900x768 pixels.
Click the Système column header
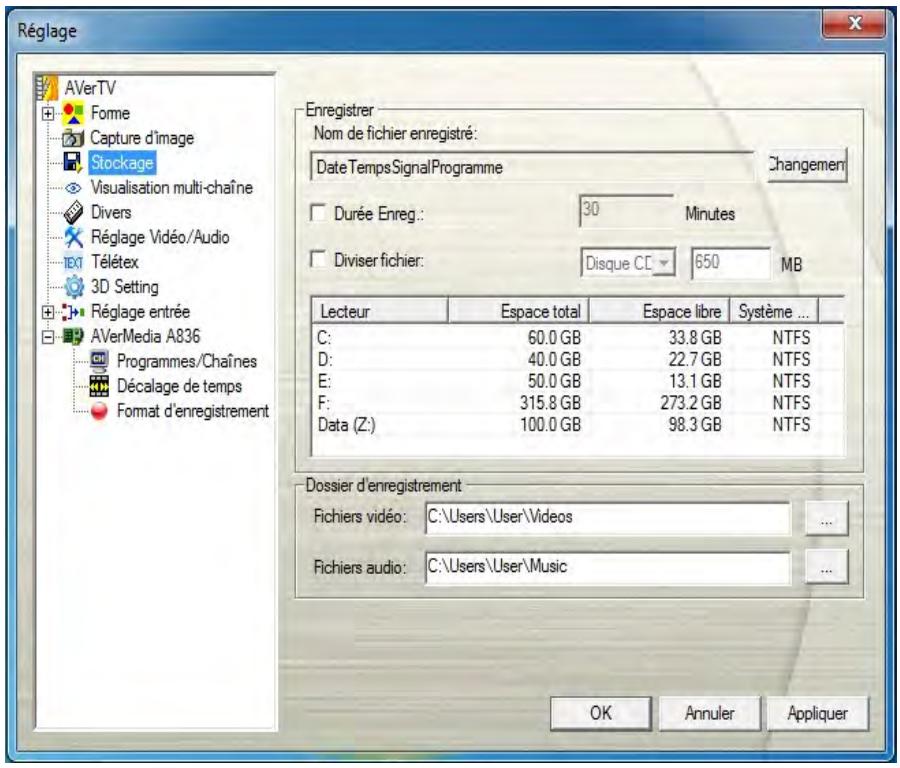coord(774,312)
